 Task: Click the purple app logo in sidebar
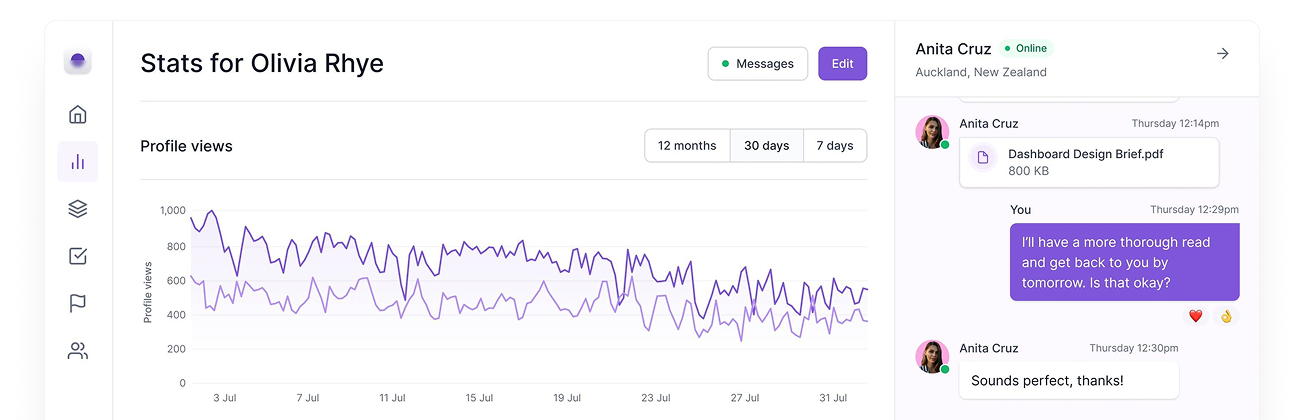point(78,62)
